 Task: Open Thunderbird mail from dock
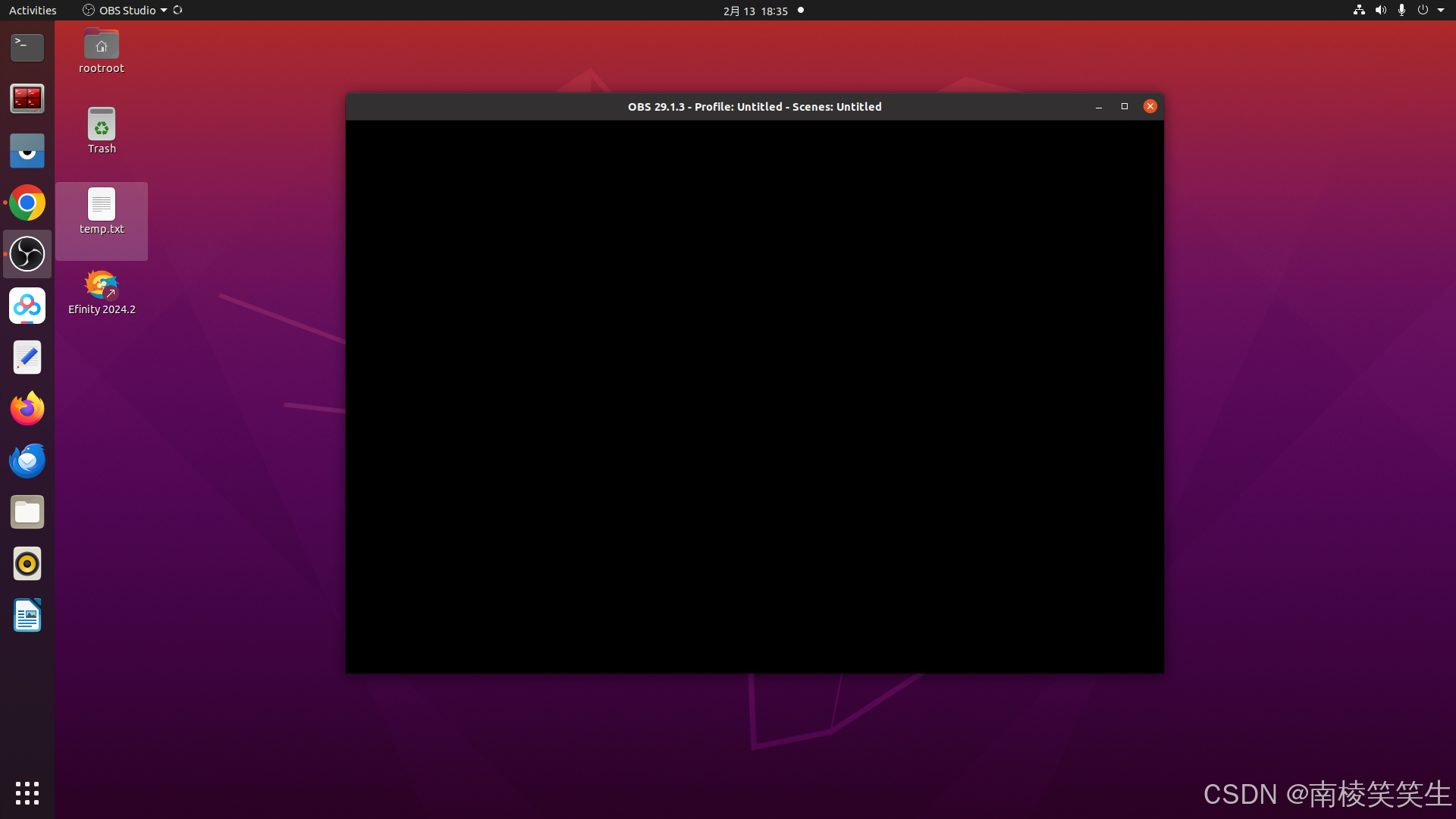coord(27,461)
